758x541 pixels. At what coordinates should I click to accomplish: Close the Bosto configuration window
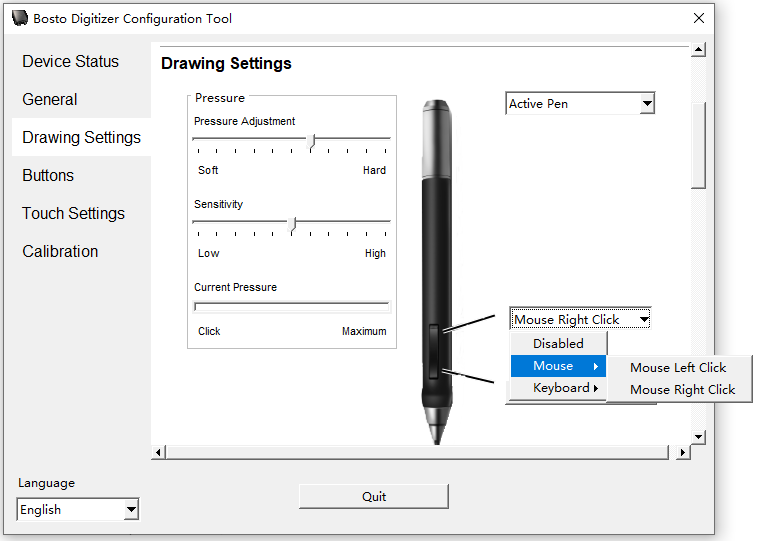pyautogui.click(x=699, y=18)
